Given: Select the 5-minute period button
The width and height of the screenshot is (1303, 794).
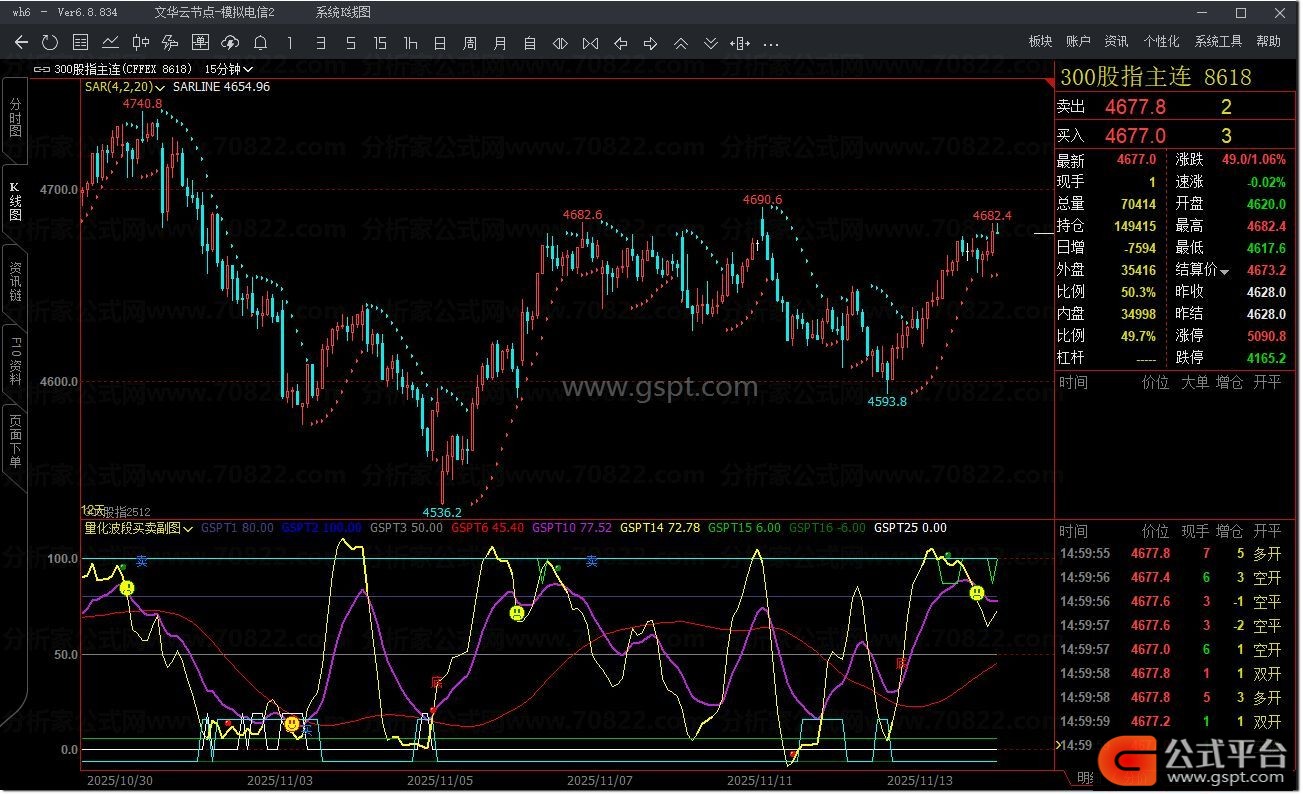Looking at the screenshot, I should 350,43.
